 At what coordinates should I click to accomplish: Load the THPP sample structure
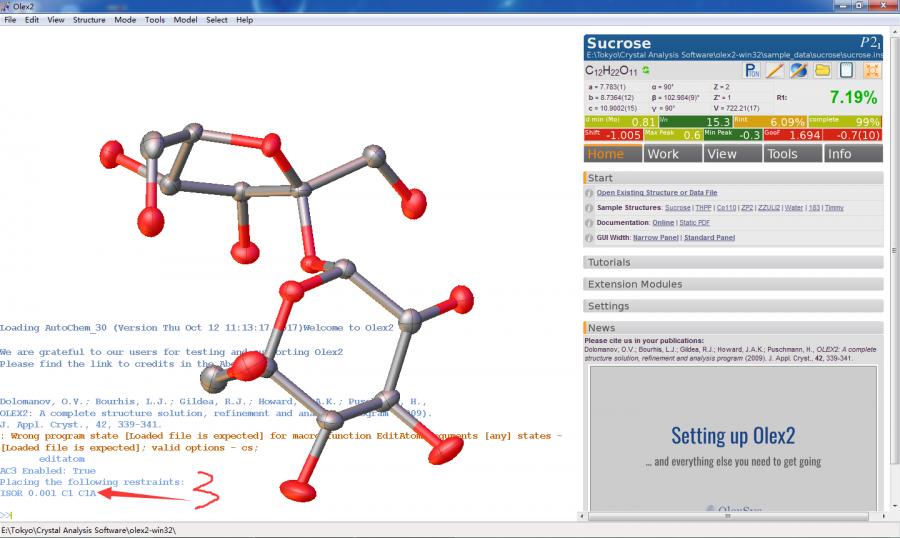[703, 208]
